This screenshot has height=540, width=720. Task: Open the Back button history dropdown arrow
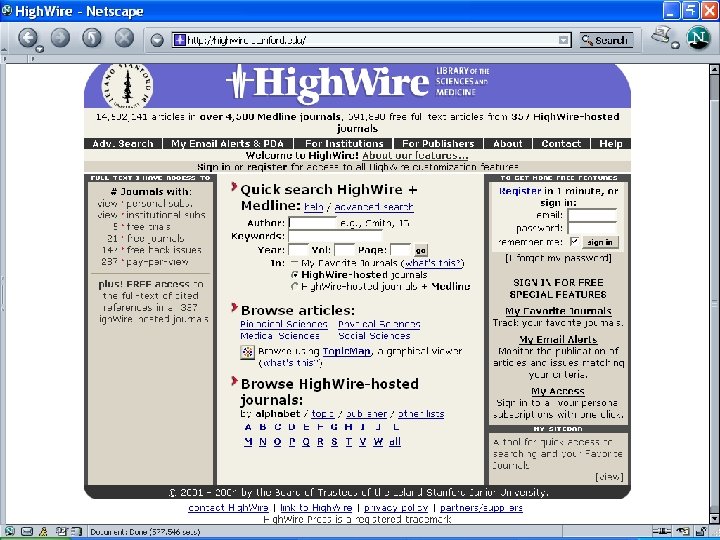40,49
